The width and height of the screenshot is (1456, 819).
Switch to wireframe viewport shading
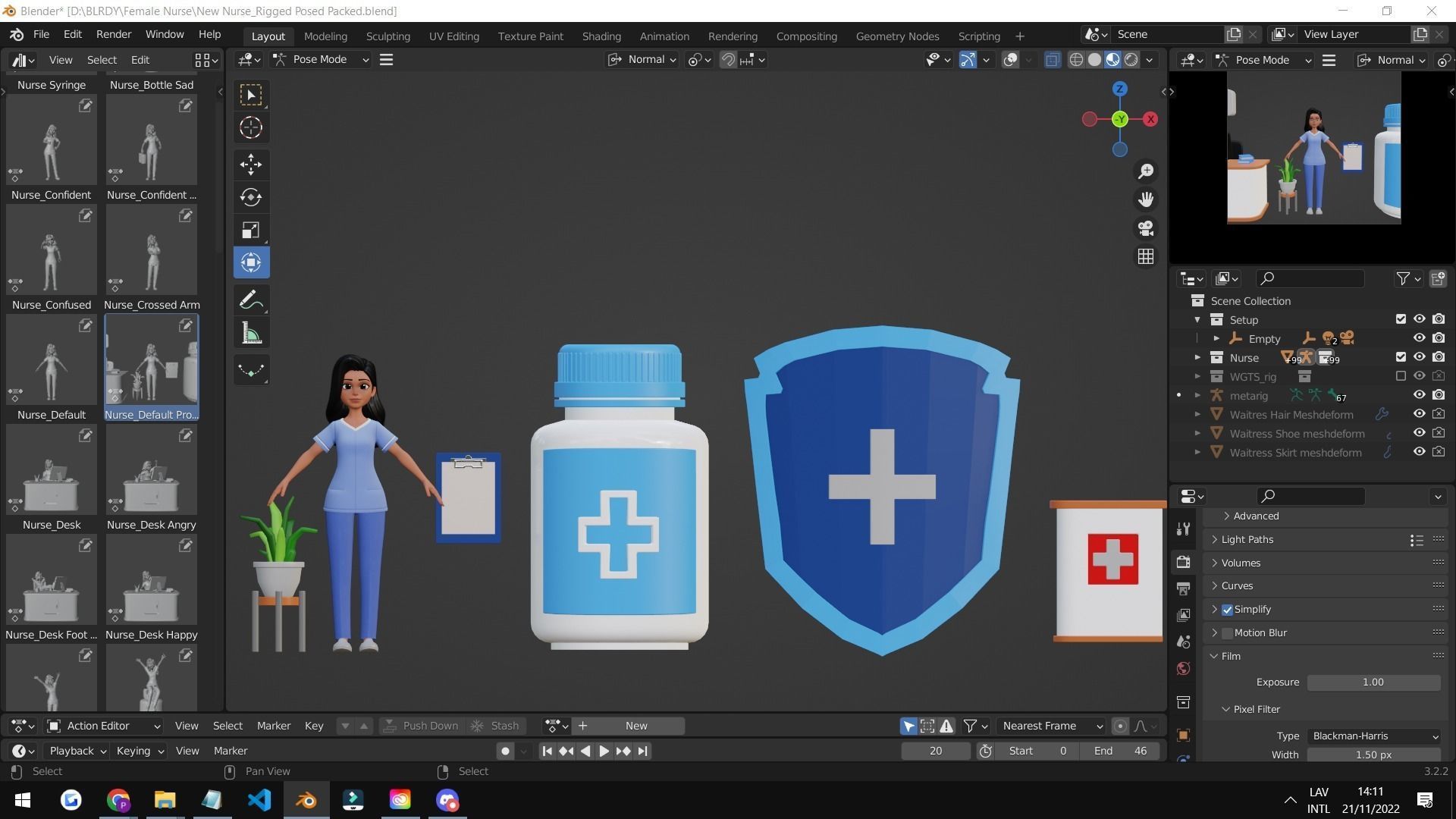(x=1076, y=60)
